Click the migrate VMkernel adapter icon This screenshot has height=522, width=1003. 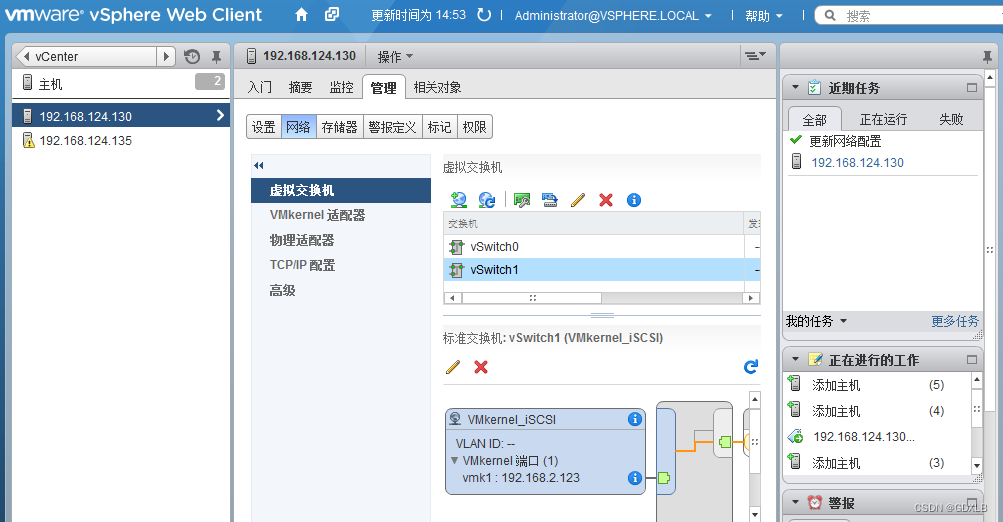click(x=549, y=200)
